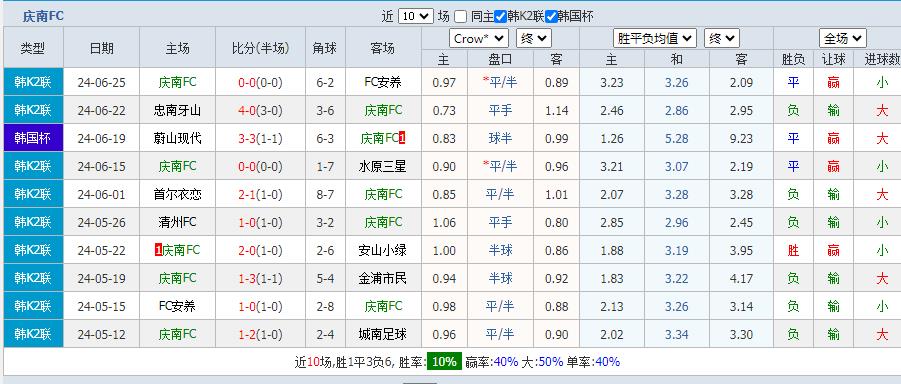Open the match count dropdown showing 10
Screen dimensions: 901x384
pyautogui.click(x=415, y=16)
